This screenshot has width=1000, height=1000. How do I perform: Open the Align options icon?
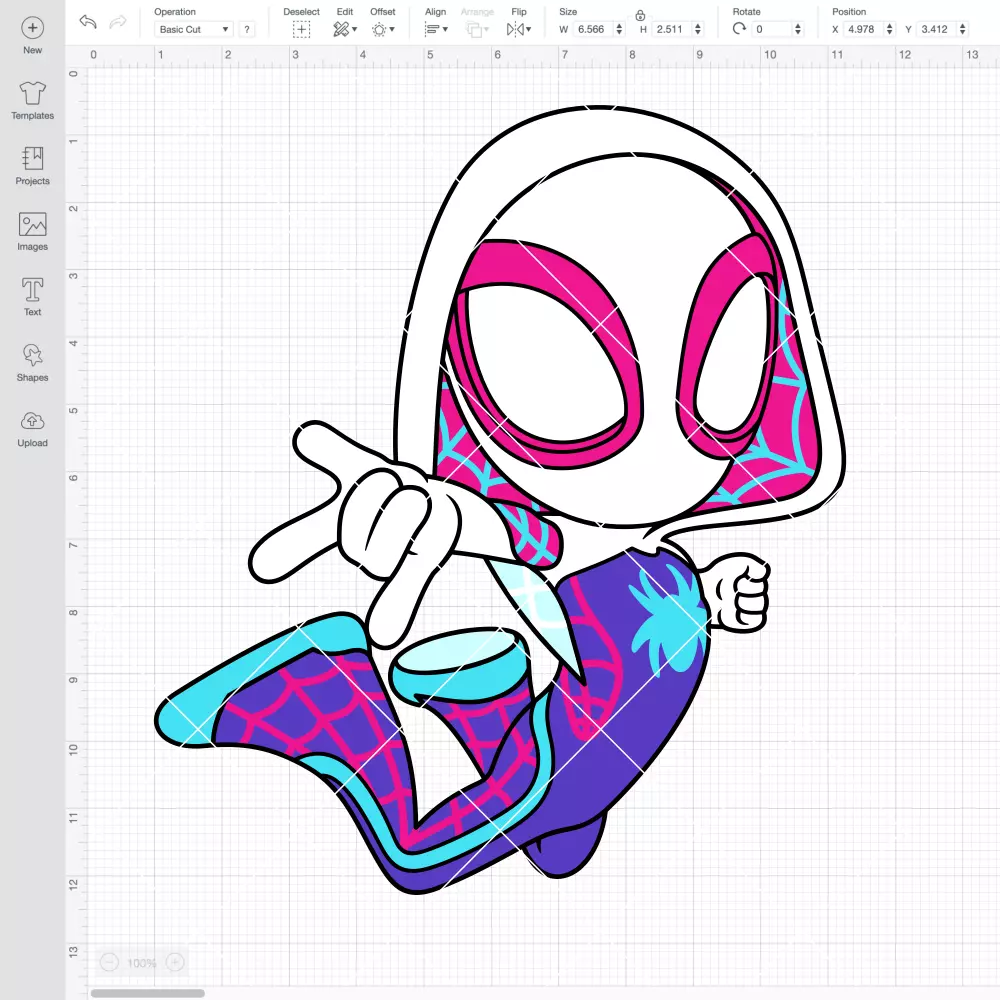pyautogui.click(x=432, y=29)
